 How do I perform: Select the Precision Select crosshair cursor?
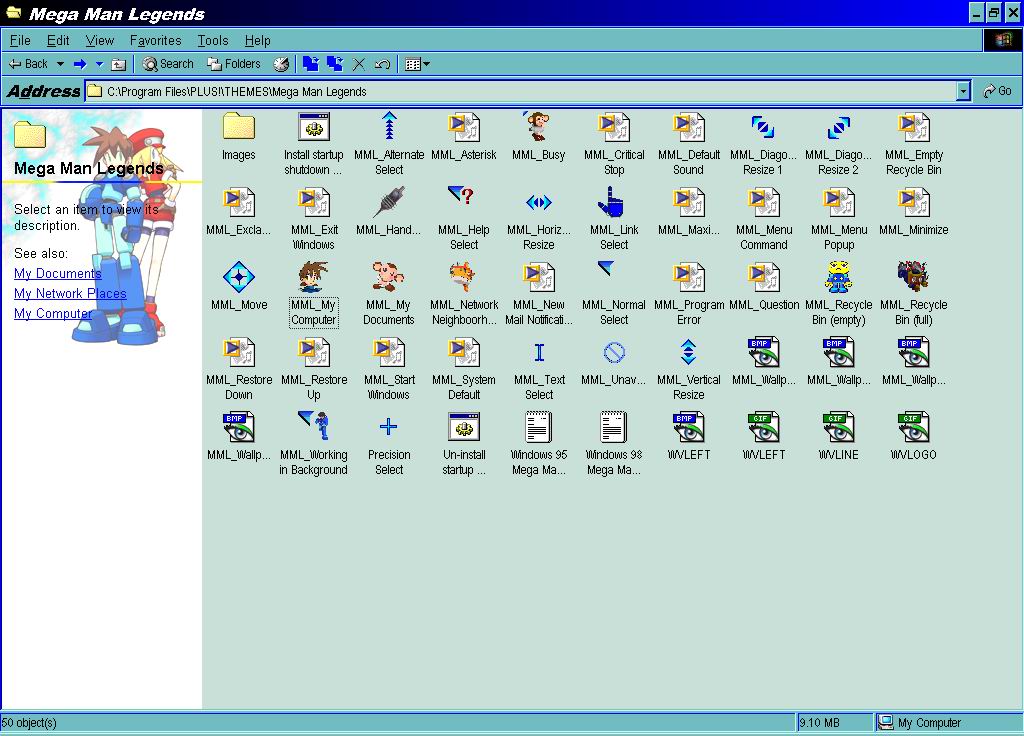389,445
